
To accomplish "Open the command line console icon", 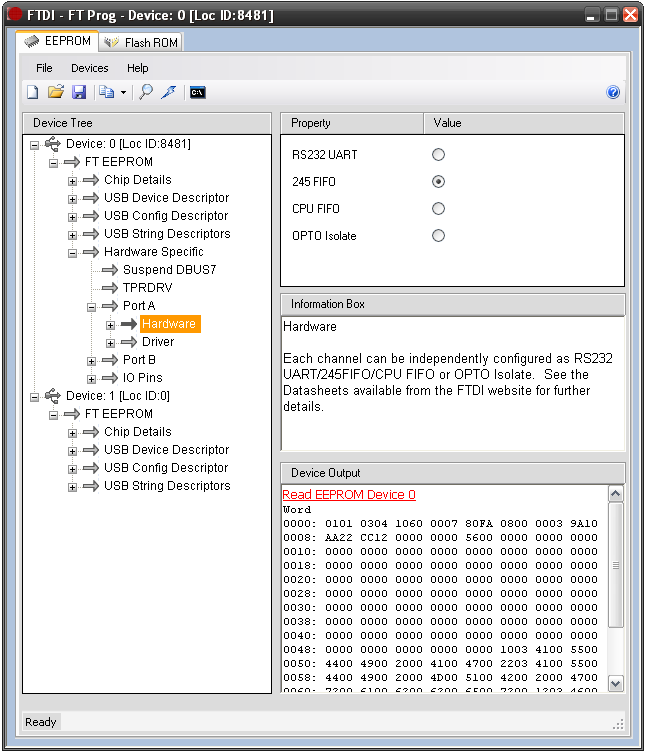I will tap(198, 92).
